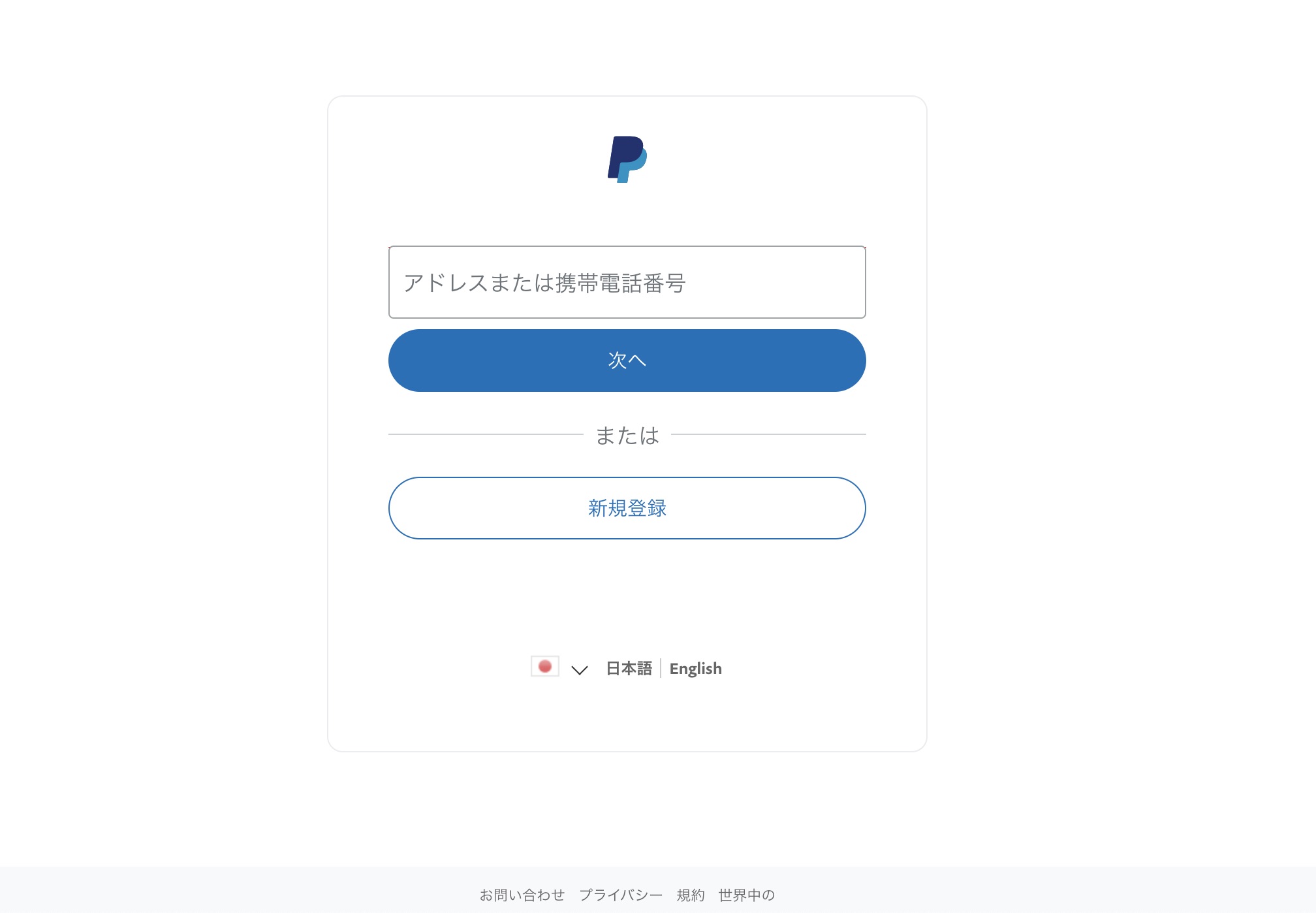Expand the country selector chevron

click(580, 669)
